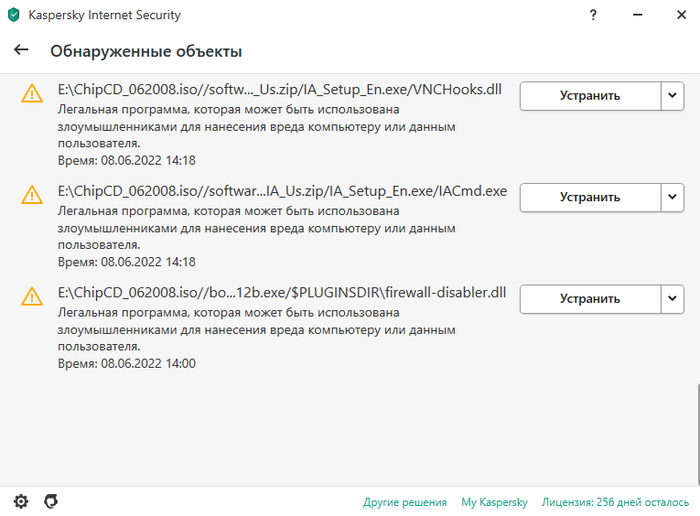Minimize the Kaspersky window
Screen dimensions: 700x516
click(636, 16)
